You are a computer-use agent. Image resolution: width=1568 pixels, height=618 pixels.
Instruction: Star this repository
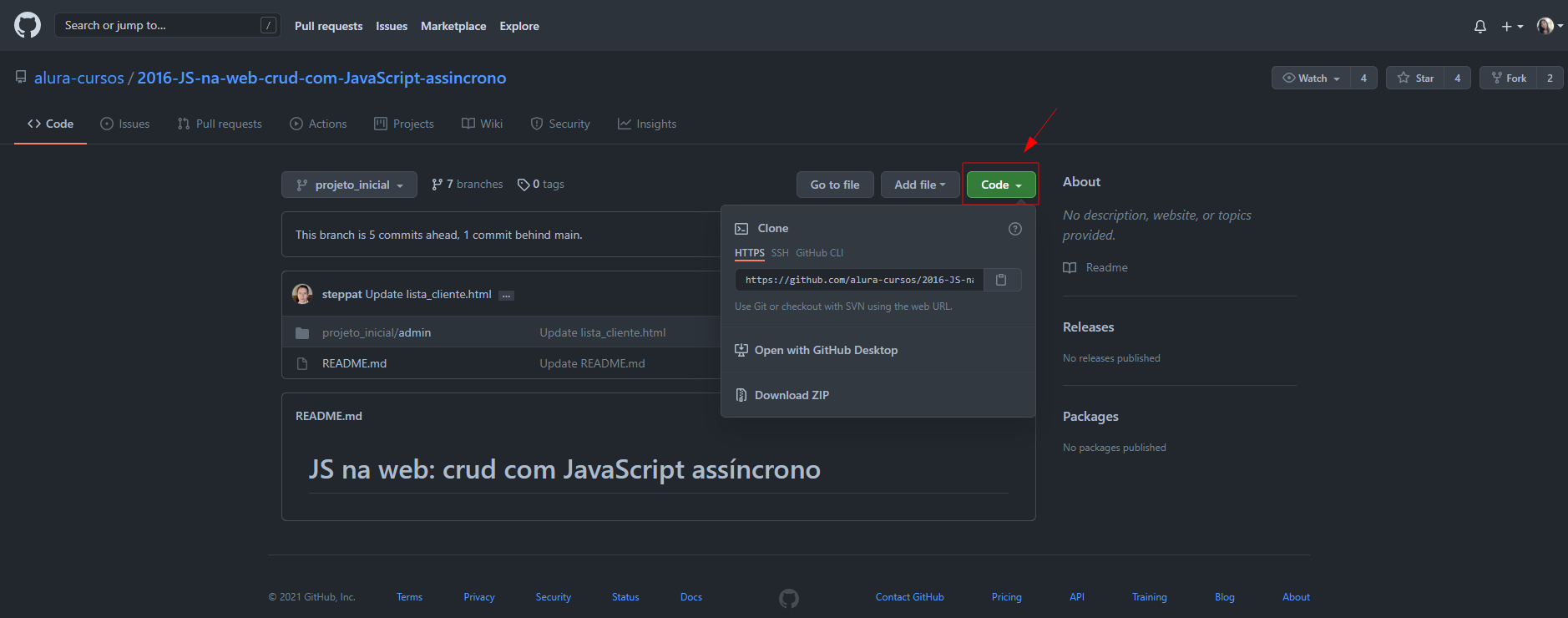point(1415,78)
